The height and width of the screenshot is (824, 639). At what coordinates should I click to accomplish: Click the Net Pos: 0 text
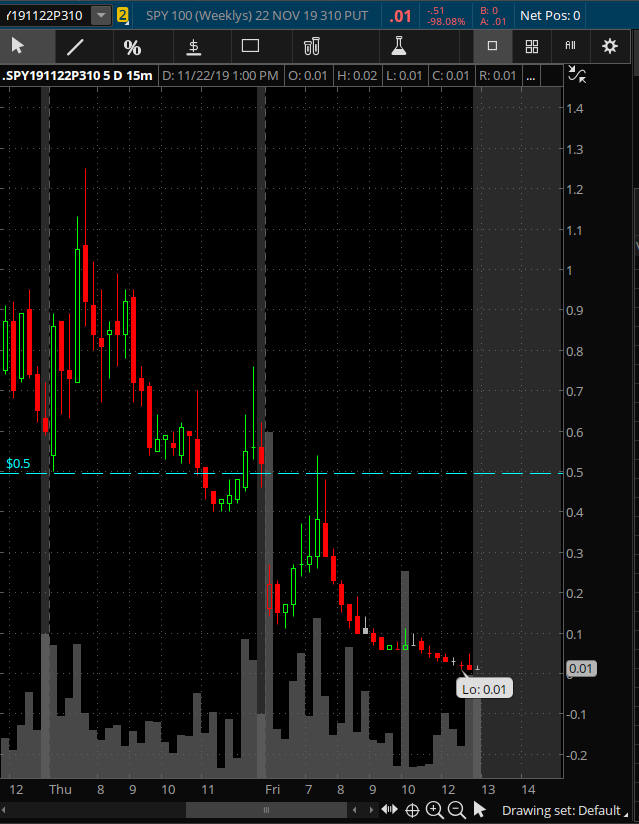pos(550,16)
